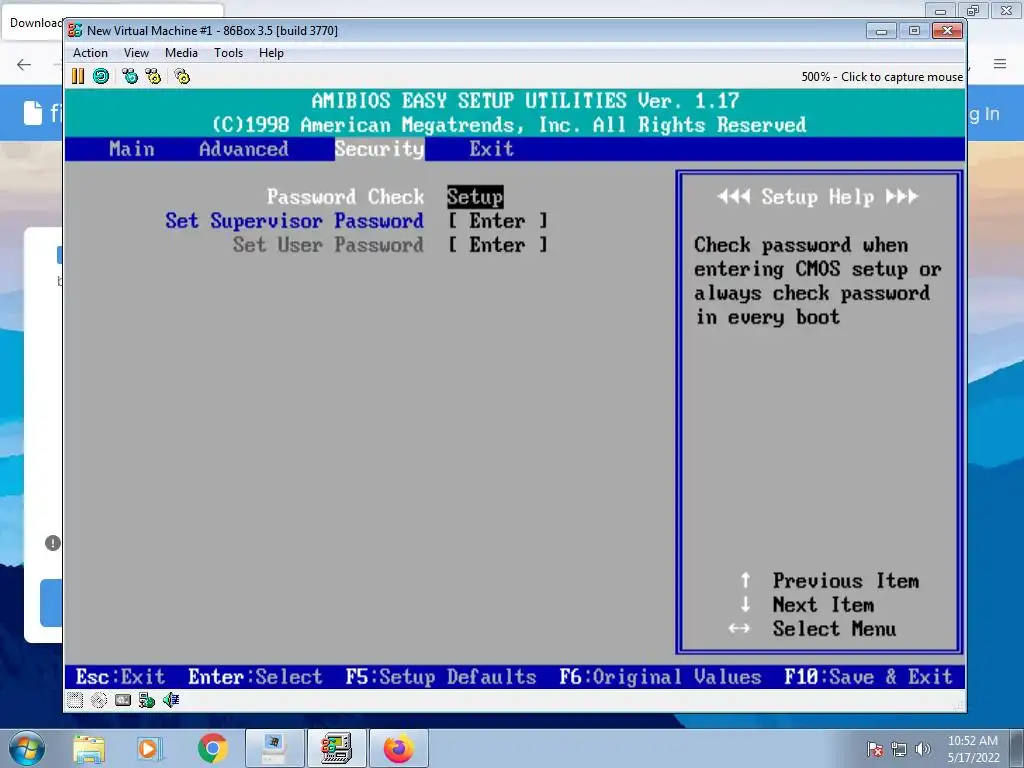This screenshot has width=1024, height=768.
Task: Open Google Chrome from the taskbar
Action: [212, 748]
